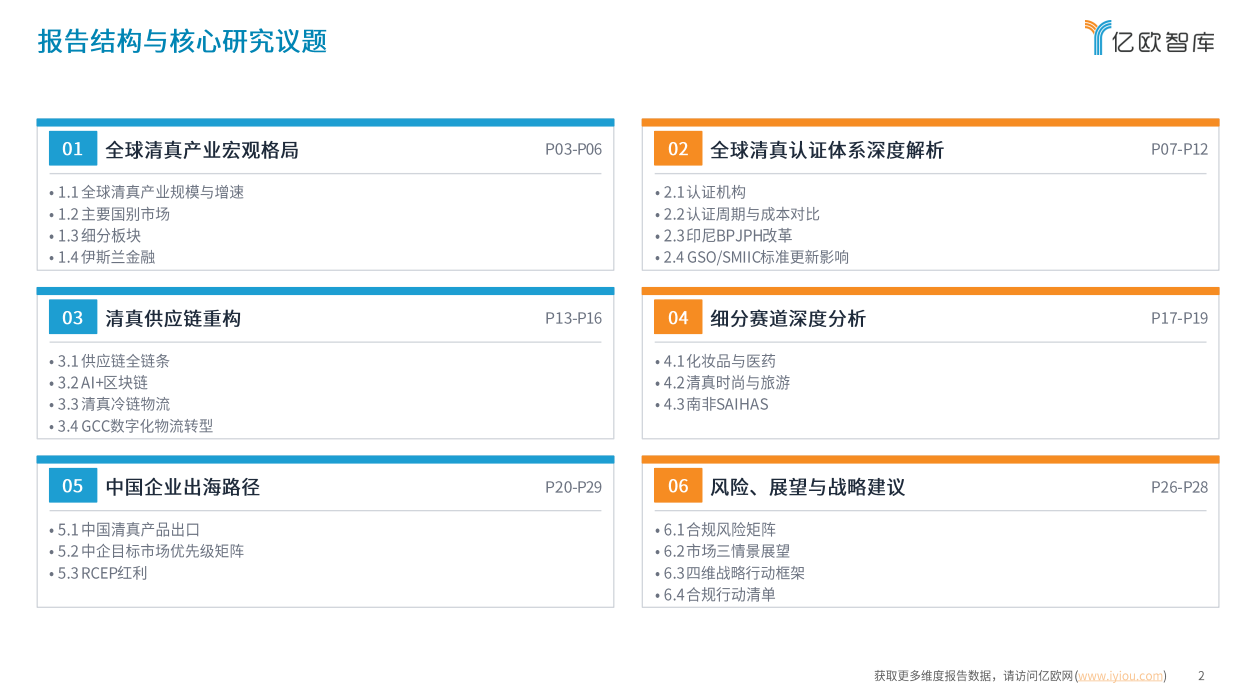
Task: Select the blue "01" chapter badge
Action: coord(72,148)
